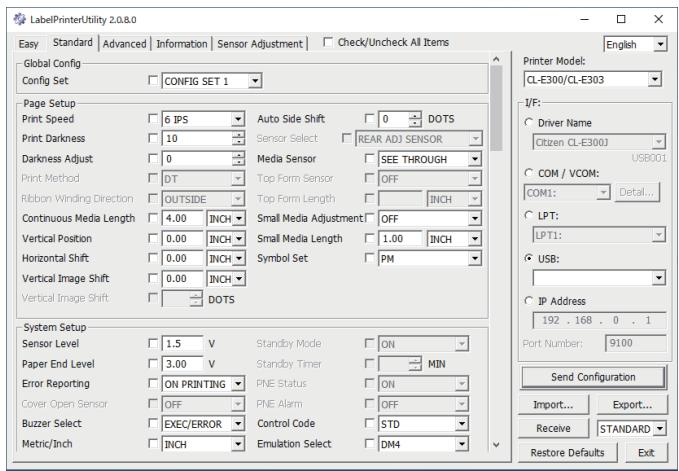This screenshot has width=679, height=471.
Task: Expand the CONFIG SET 1 dropdown
Action: pyautogui.click(x=212, y=81)
